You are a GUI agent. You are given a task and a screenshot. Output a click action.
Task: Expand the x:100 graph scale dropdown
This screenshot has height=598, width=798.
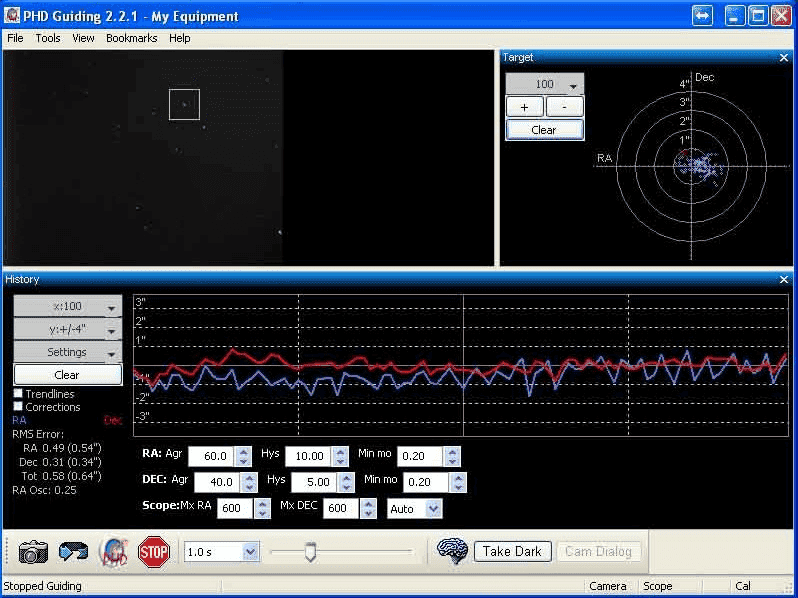pyautogui.click(x=112, y=307)
